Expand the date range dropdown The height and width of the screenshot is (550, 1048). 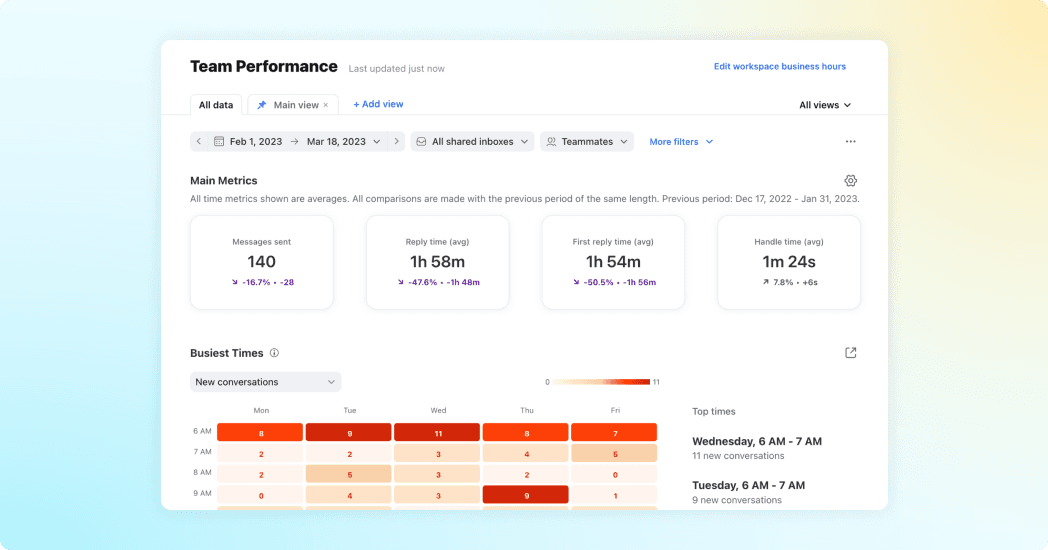pos(377,142)
